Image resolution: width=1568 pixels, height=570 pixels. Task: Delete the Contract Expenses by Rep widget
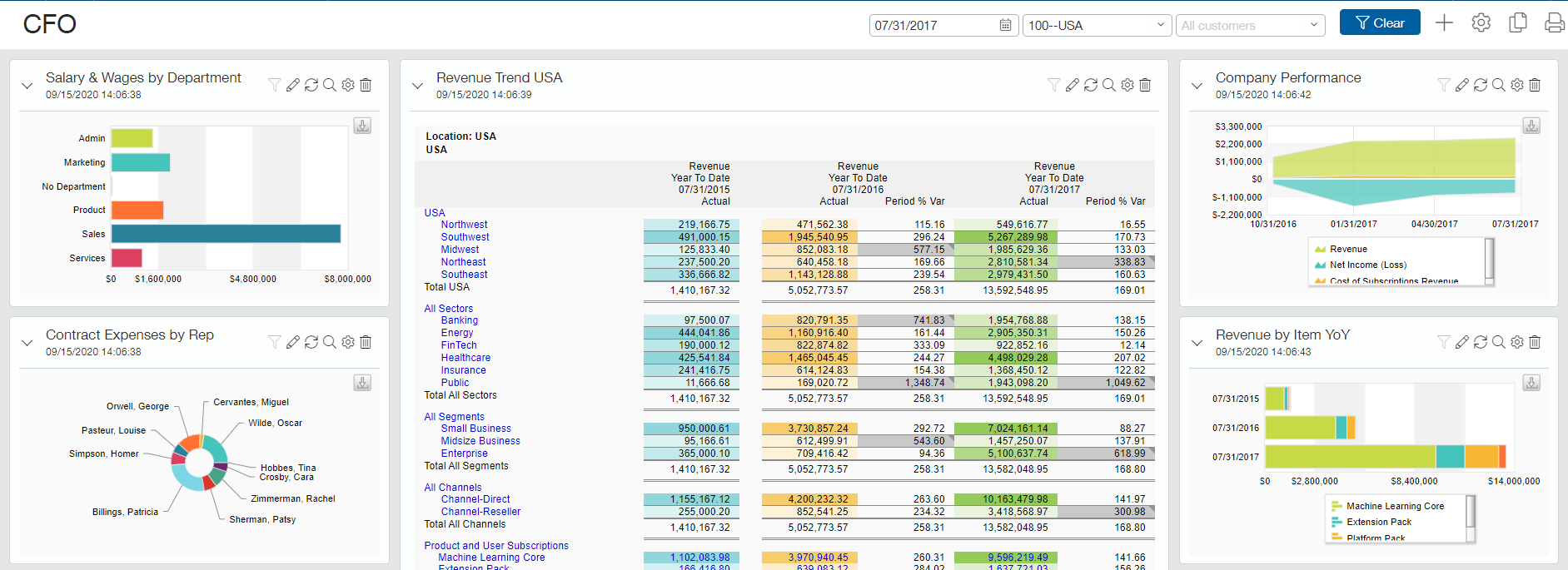pos(366,342)
